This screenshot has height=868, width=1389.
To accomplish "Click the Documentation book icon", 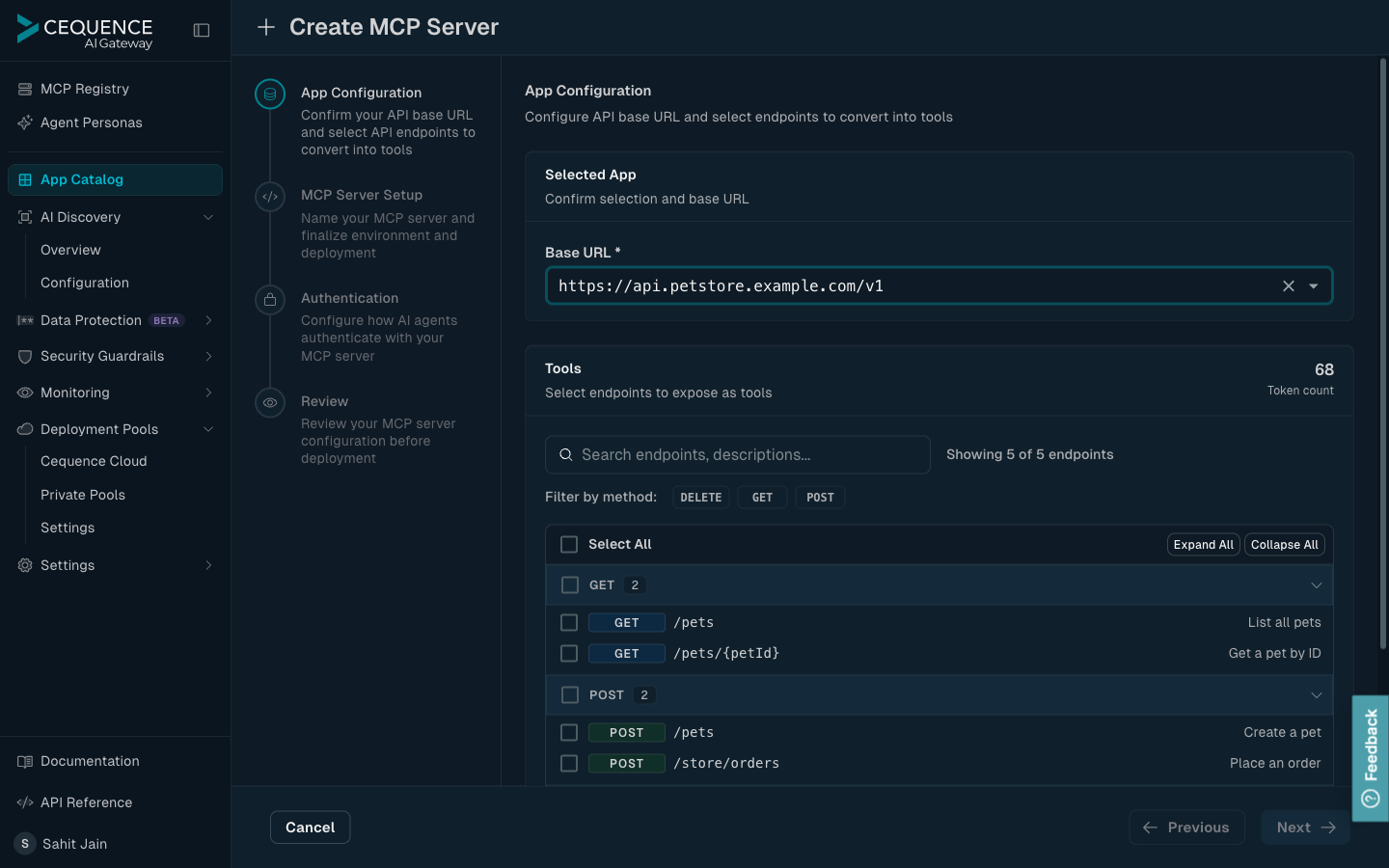I will pos(25,761).
